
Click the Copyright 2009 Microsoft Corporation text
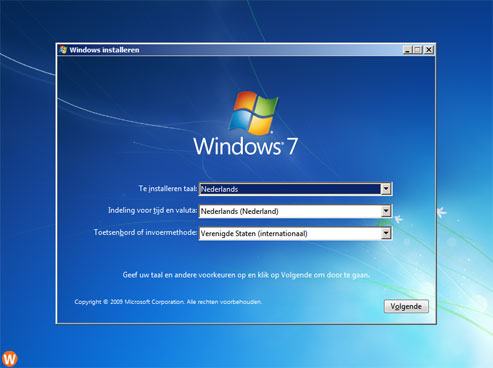[168, 302]
